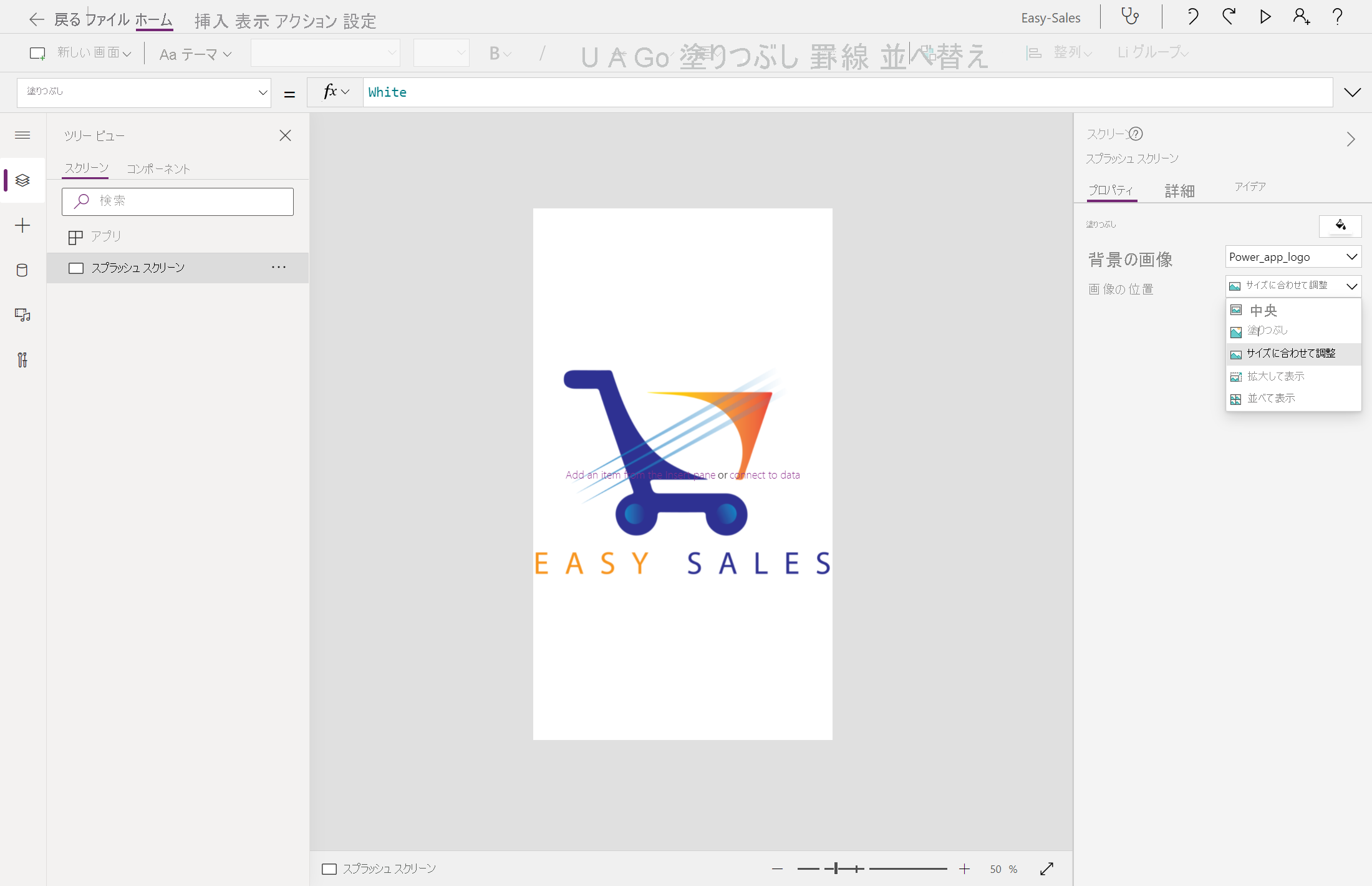The width and height of the screenshot is (1372, 886).
Task: Click the italic slash icon in toolbar
Action: click(542, 53)
